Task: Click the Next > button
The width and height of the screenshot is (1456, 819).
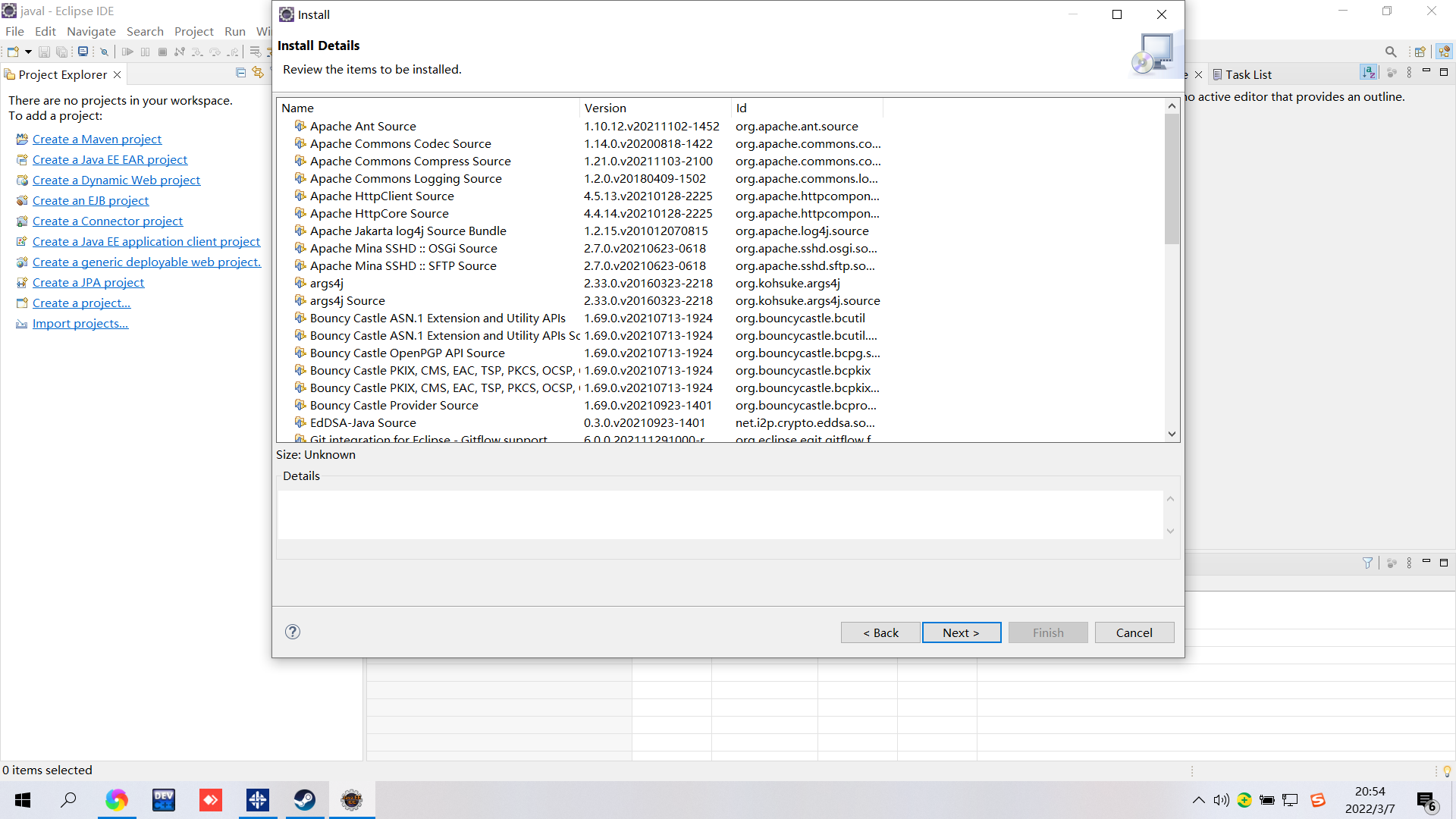Action: [961, 632]
